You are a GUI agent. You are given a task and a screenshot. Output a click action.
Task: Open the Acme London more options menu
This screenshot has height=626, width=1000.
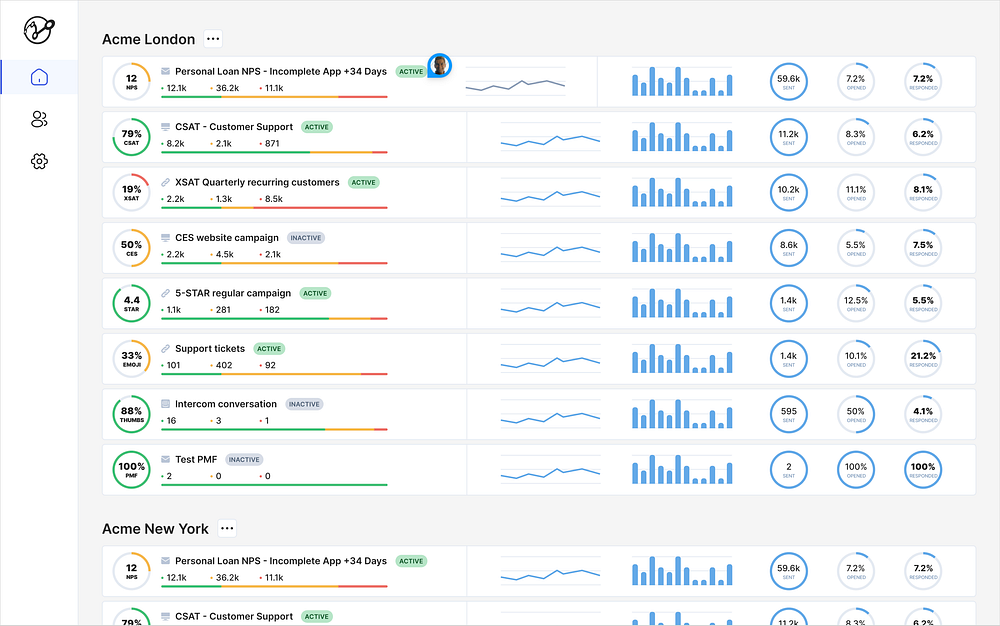point(213,39)
